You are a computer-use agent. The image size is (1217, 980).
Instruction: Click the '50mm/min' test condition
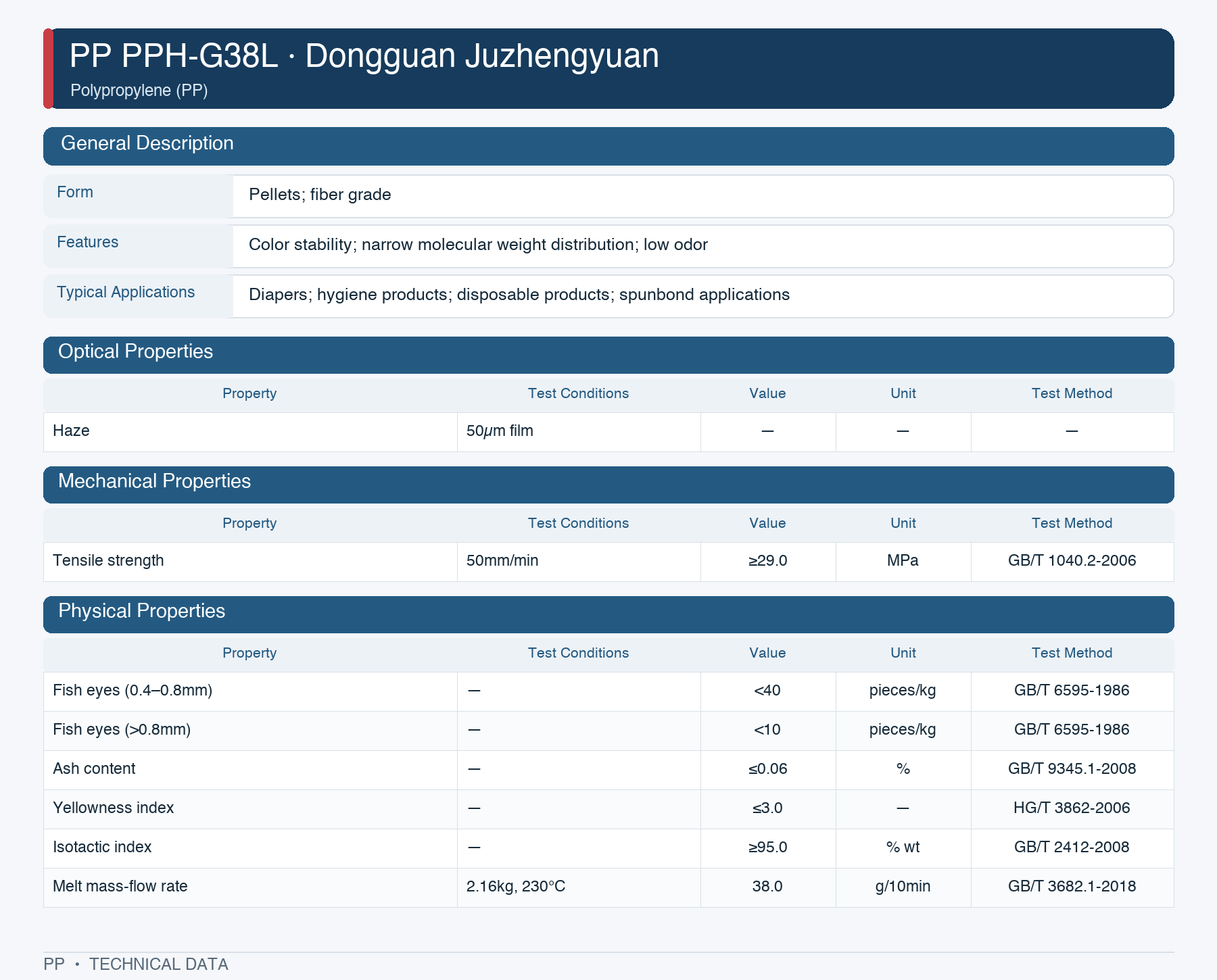click(x=502, y=561)
